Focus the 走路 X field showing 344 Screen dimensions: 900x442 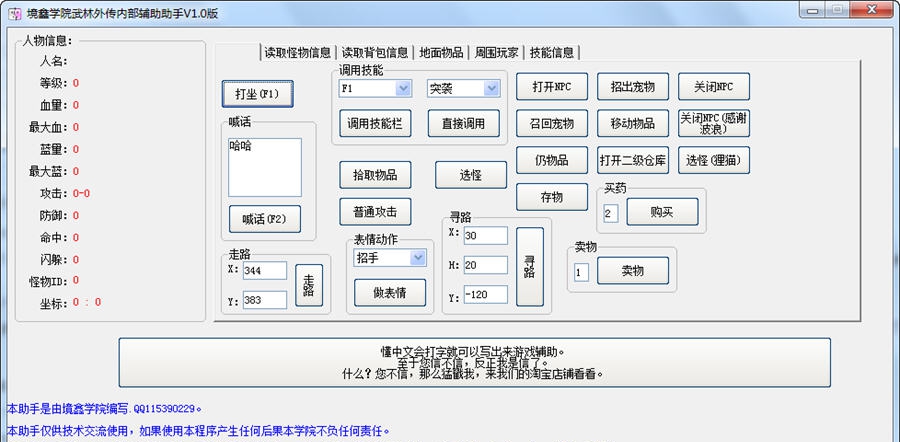tap(265, 270)
